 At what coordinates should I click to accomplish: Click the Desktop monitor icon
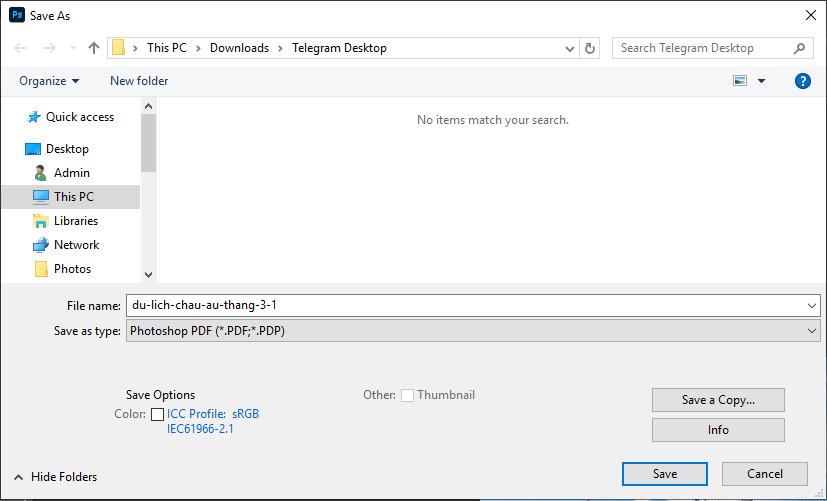33,149
